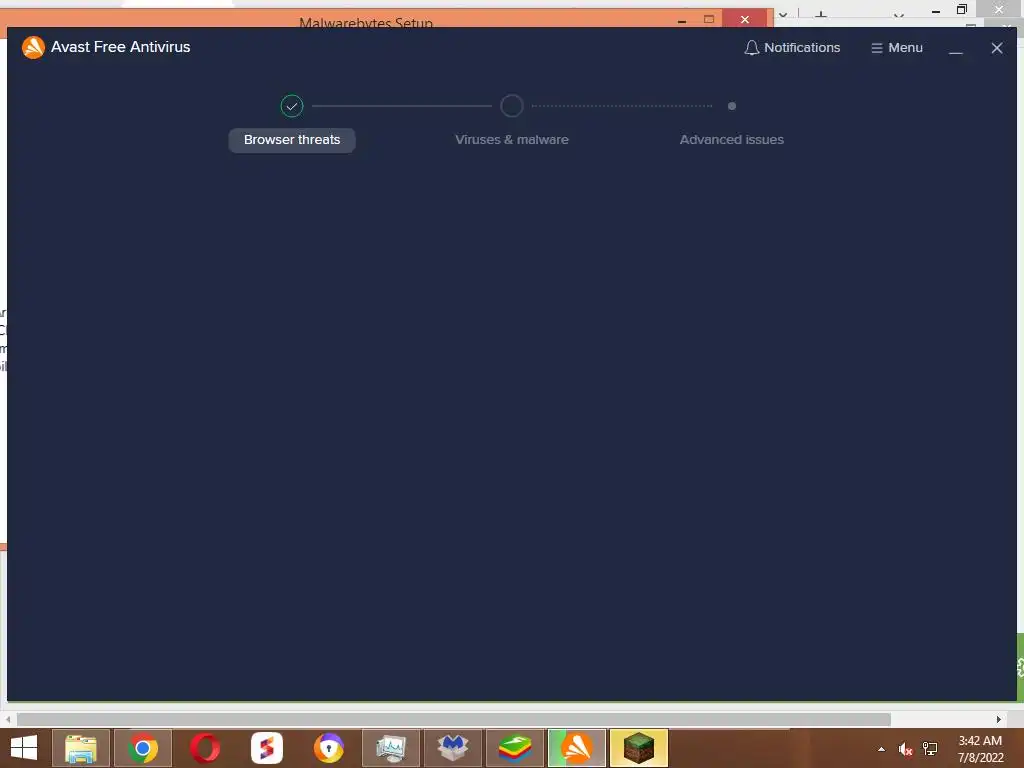
Task: Open BlueStacks from taskbar
Action: tap(515, 748)
